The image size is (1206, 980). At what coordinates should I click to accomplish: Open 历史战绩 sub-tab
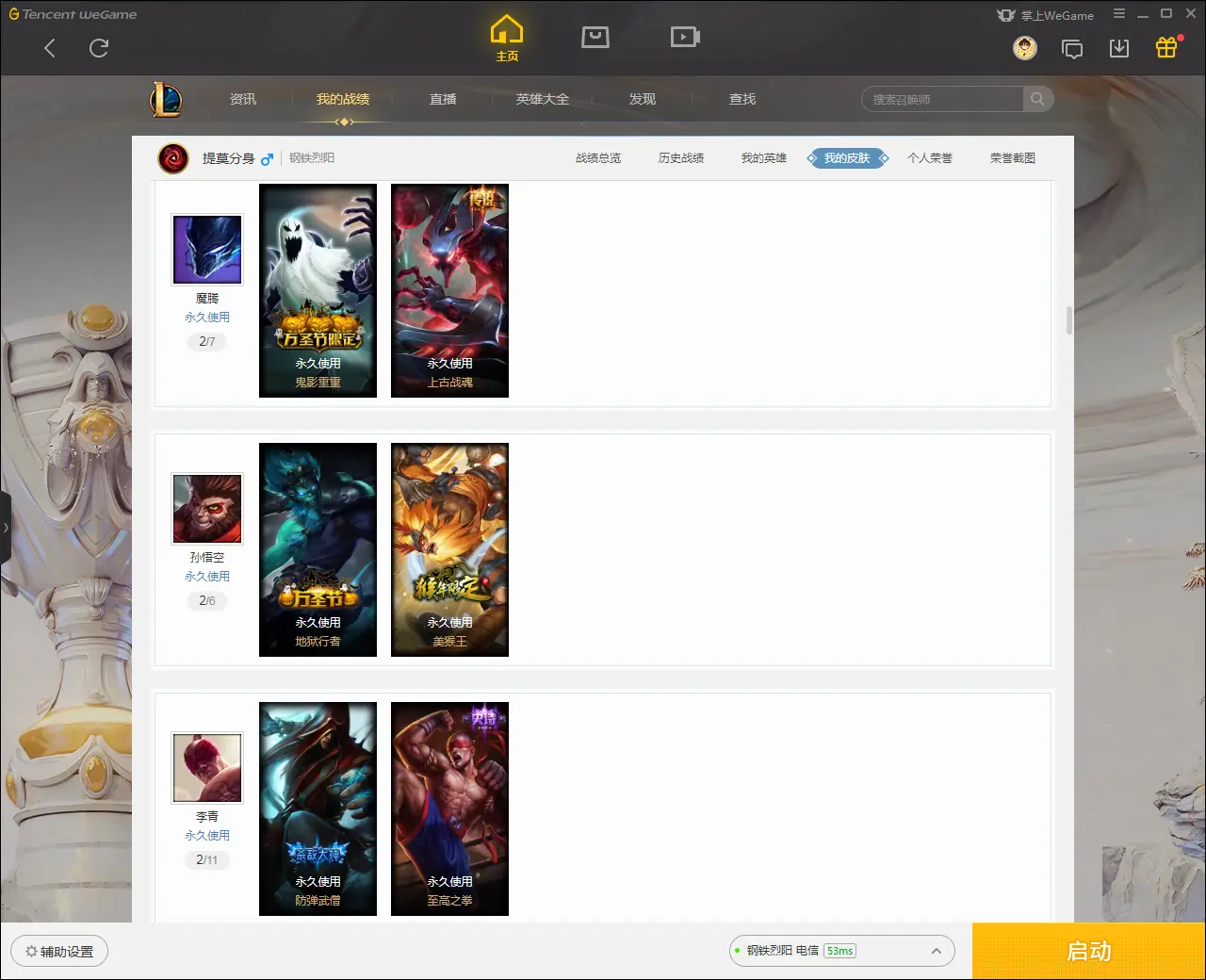pyautogui.click(x=681, y=158)
